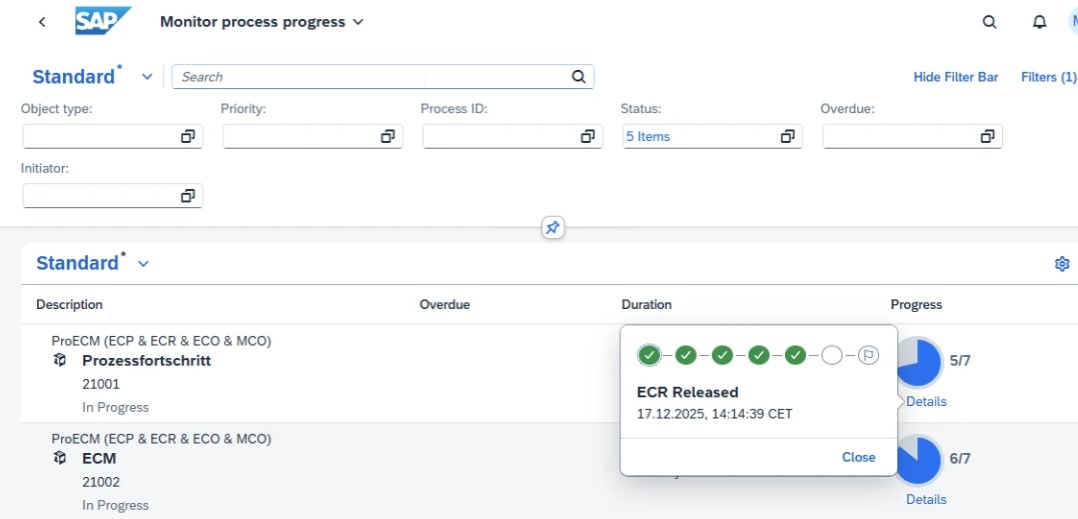The image size is (1078, 519).
Task: Open the Filters (1) dialog
Action: pos(1048,77)
